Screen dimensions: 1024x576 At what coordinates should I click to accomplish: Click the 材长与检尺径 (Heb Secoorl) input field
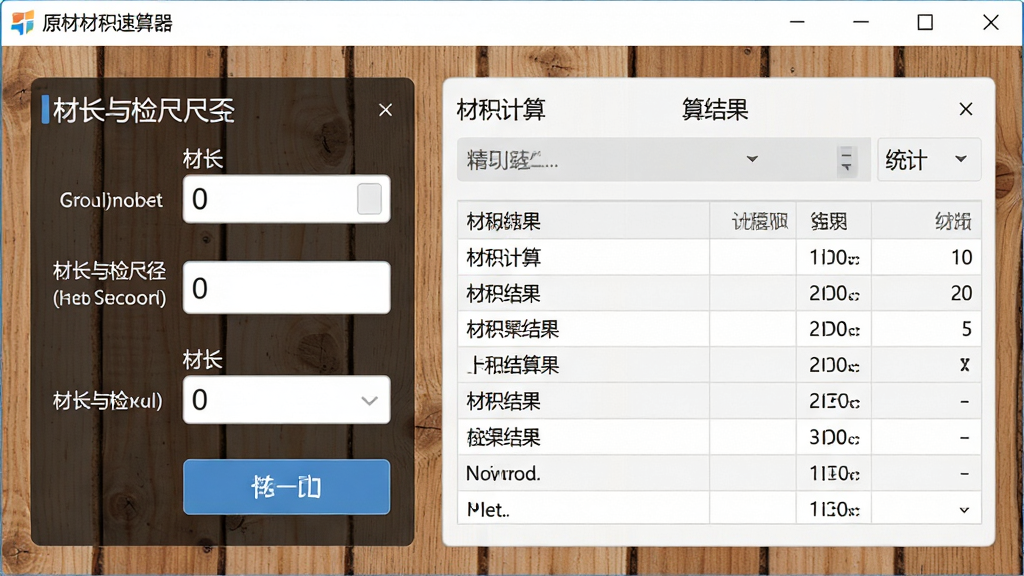click(x=287, y=288)
